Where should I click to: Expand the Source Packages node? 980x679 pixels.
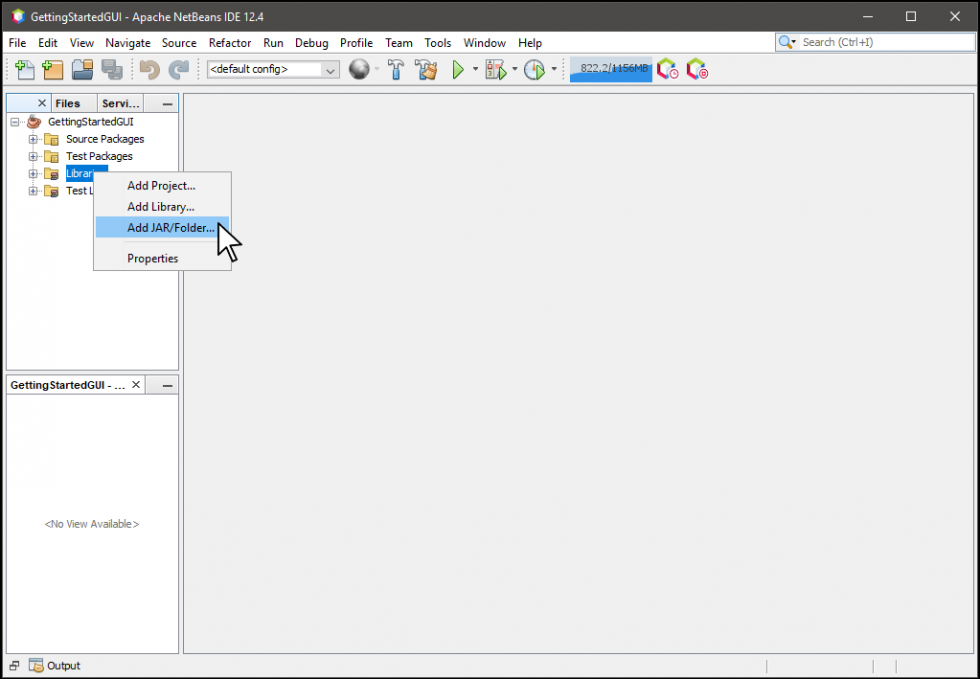point(31,139)
